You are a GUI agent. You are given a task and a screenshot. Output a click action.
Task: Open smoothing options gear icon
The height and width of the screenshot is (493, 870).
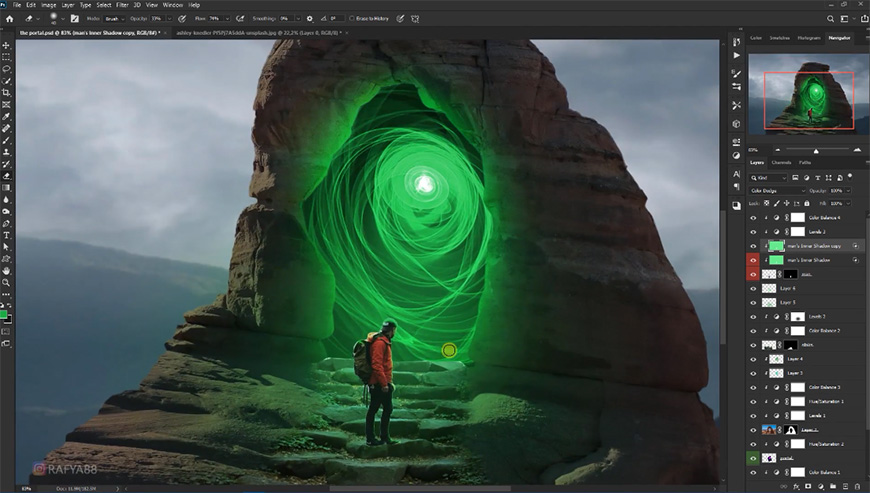click(x=310, y=18)
